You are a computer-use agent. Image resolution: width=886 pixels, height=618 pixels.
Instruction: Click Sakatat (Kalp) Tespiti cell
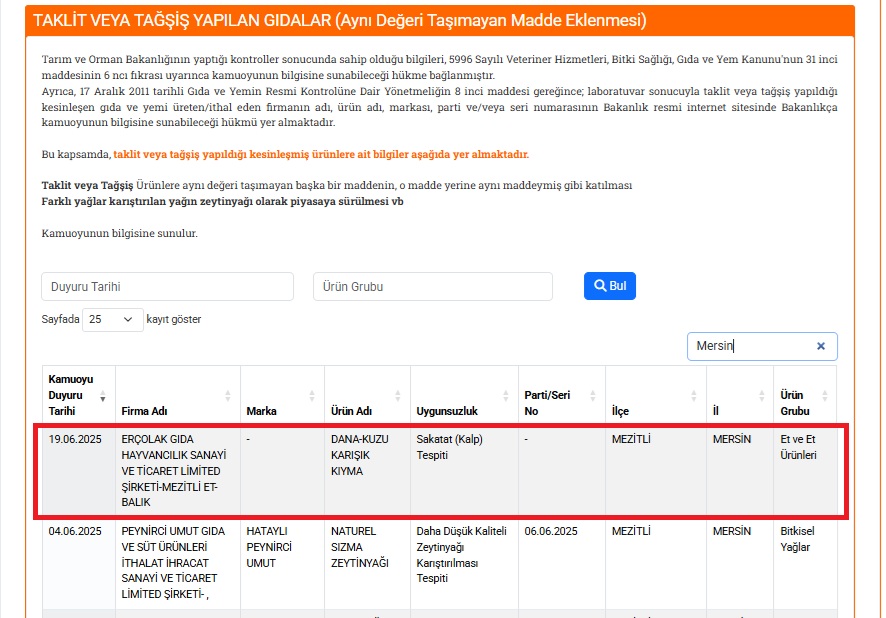pyautogui.click(x=464, y=470)
